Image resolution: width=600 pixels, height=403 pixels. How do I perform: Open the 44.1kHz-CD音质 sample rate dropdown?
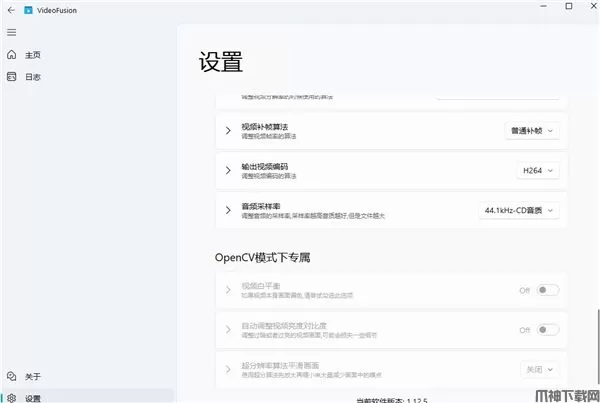point(518,210)
